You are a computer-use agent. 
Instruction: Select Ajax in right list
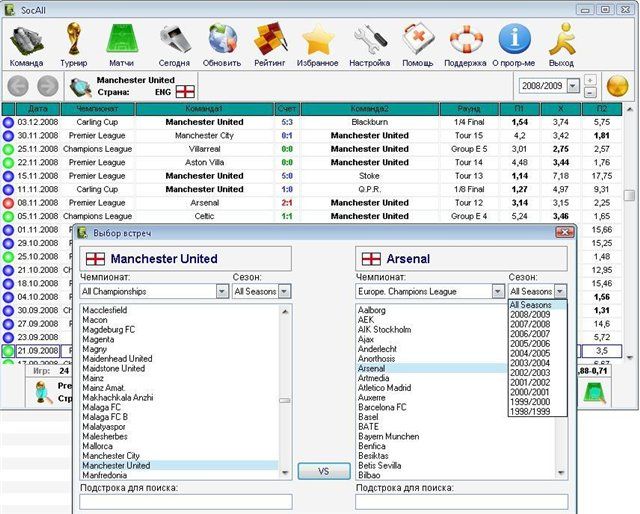366,339
